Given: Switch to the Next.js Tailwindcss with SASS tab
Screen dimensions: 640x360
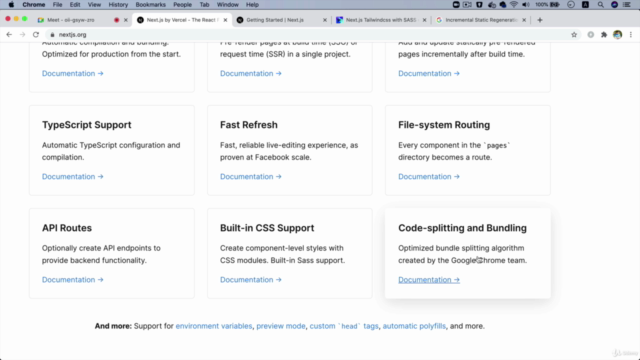Looking at the screenshot, I should pos(380,20).
